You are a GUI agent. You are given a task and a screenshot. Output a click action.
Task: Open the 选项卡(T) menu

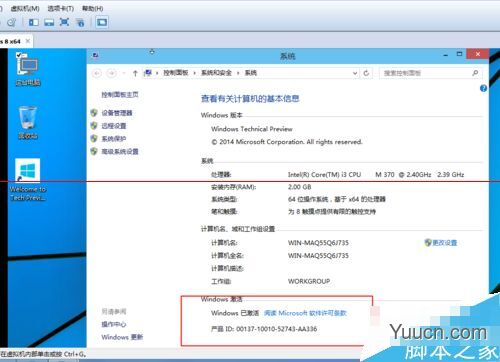point(60,8)
